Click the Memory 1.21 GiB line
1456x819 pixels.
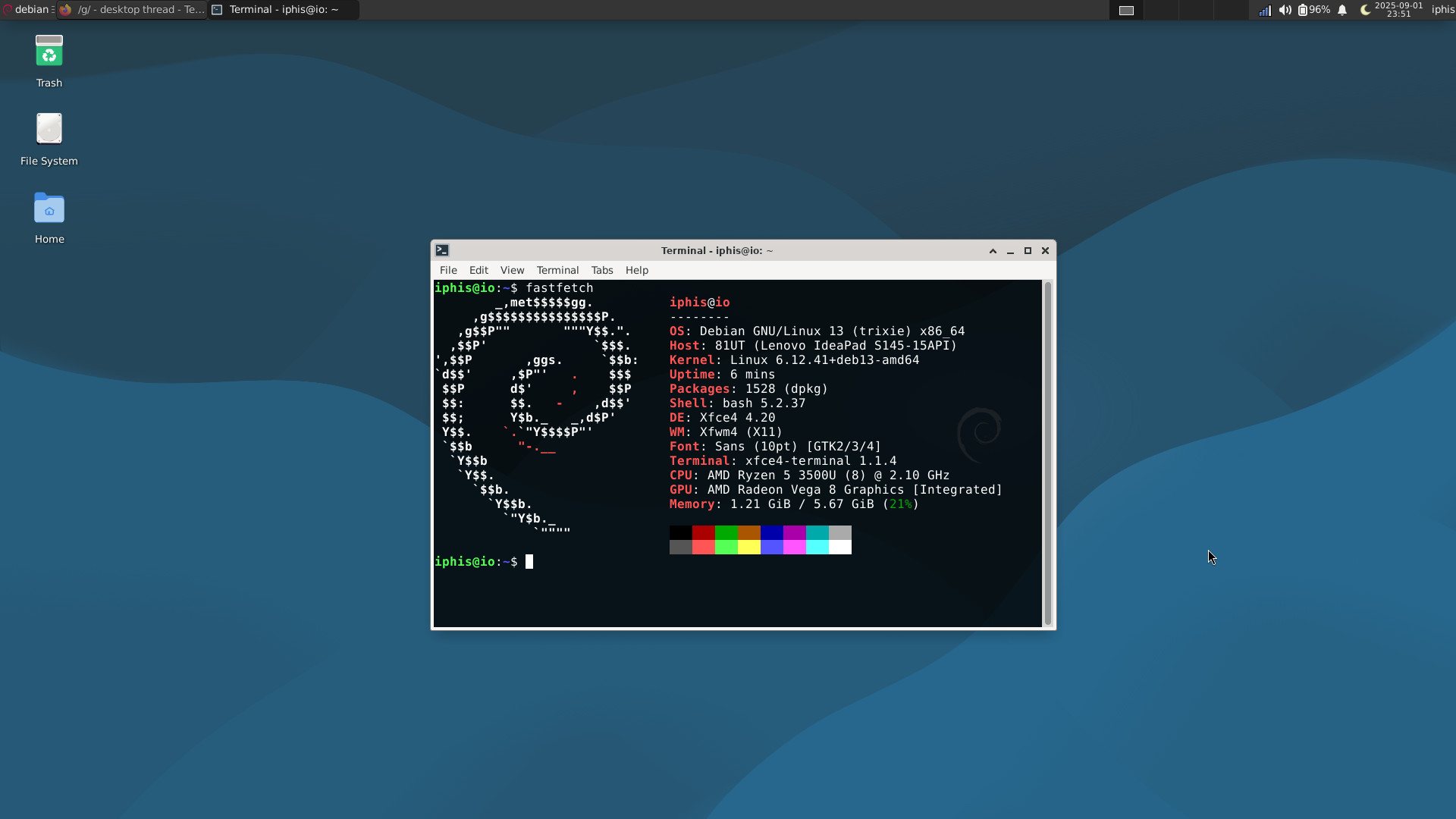[x=794, y=504]
